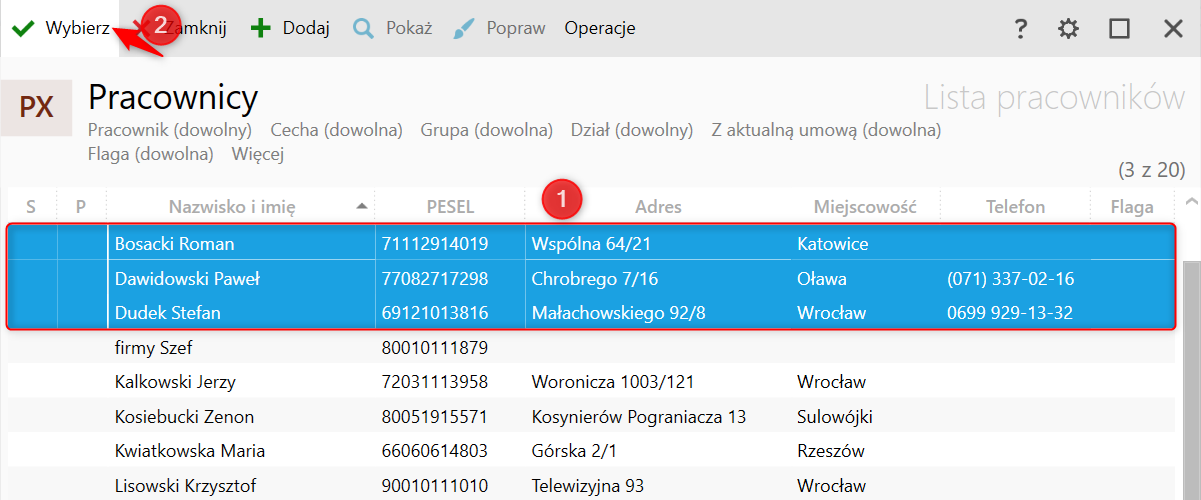The height and width of the screenshot is (500, 1201).
Task: Click the Oława city cell
Action: [822, 279]
